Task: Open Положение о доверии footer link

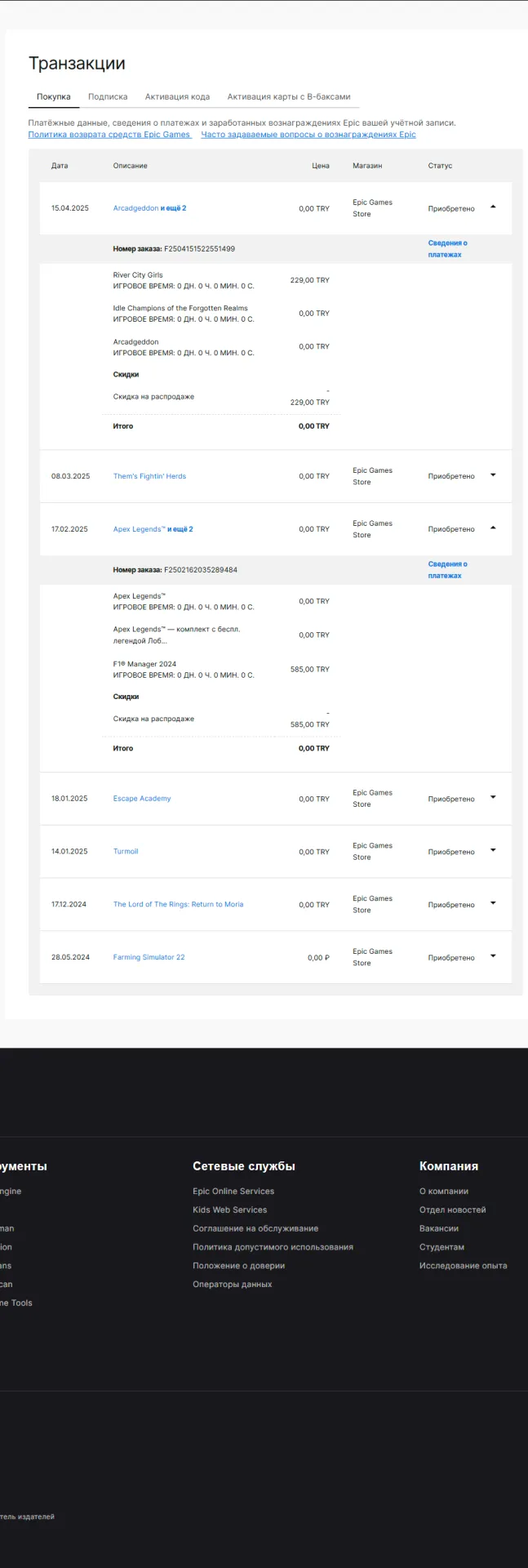Action: point(238,1266)
